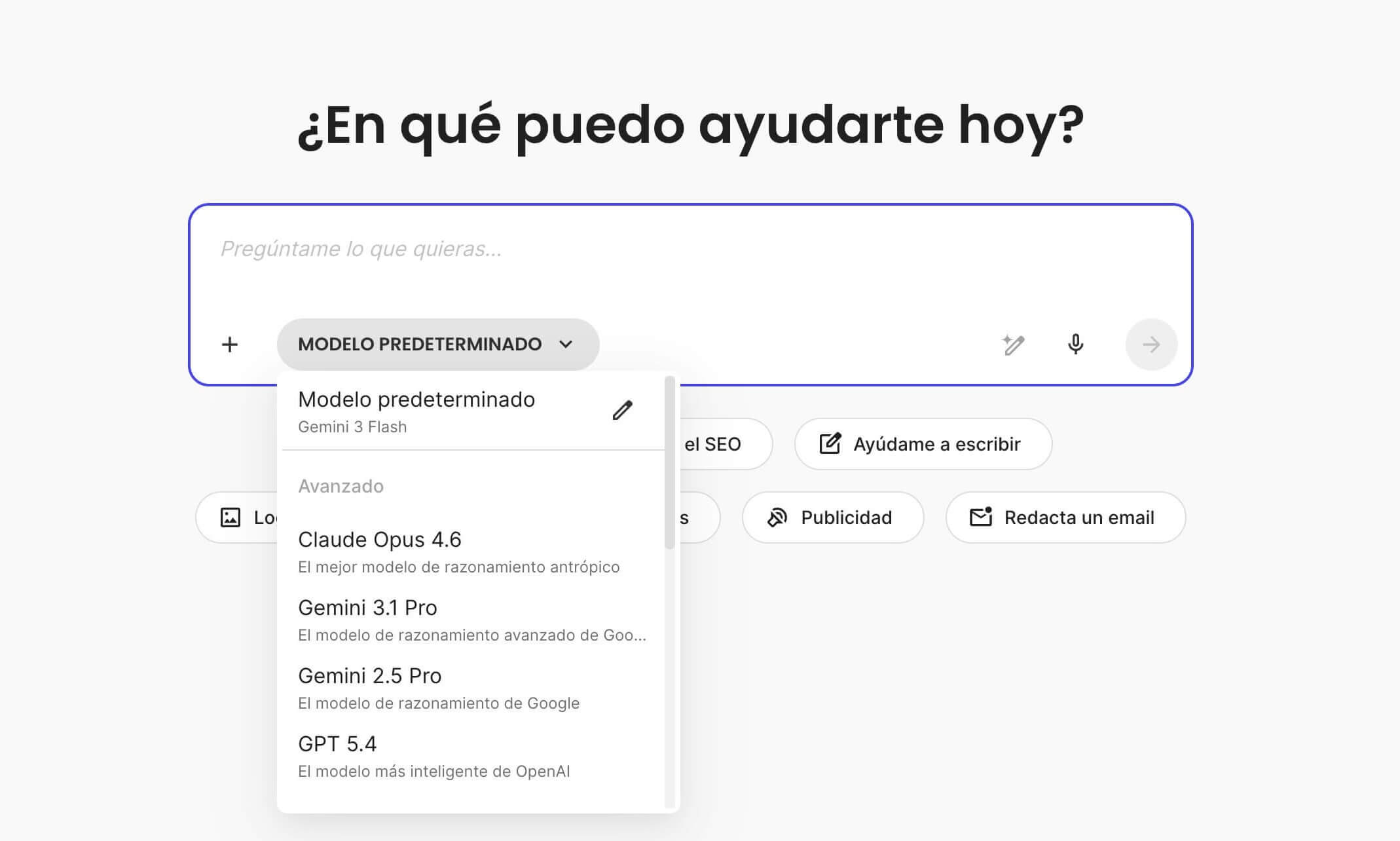The width and height of the screenshot is (1400, 841).
Task: Edit the default model with pencil icon
Action: point(622,411)
